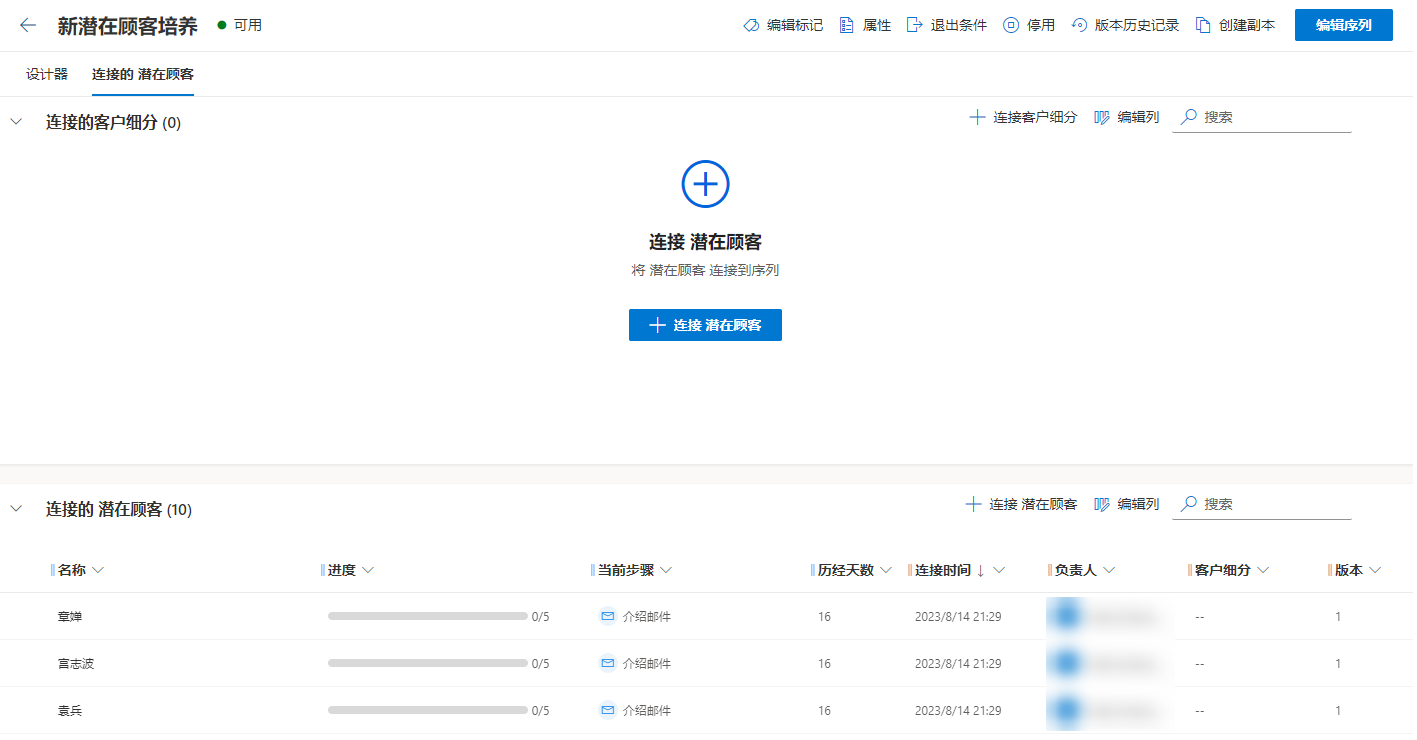Collapse the 连接的 潜在顾客 list section

[16, 509]
